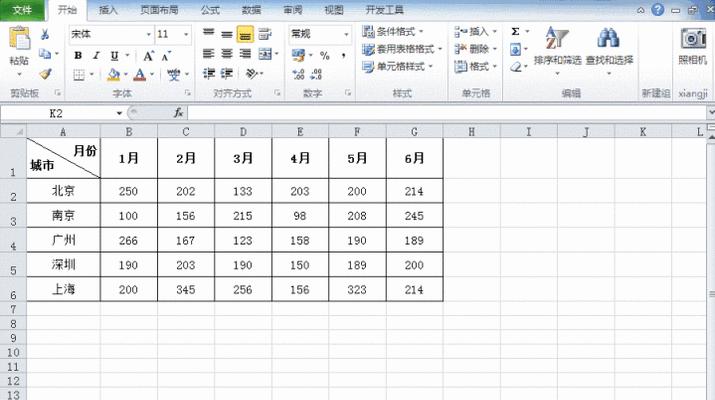Apply accounting number format
The width and height of the screenshot is (715, 400).
click(x=298, y=56)
